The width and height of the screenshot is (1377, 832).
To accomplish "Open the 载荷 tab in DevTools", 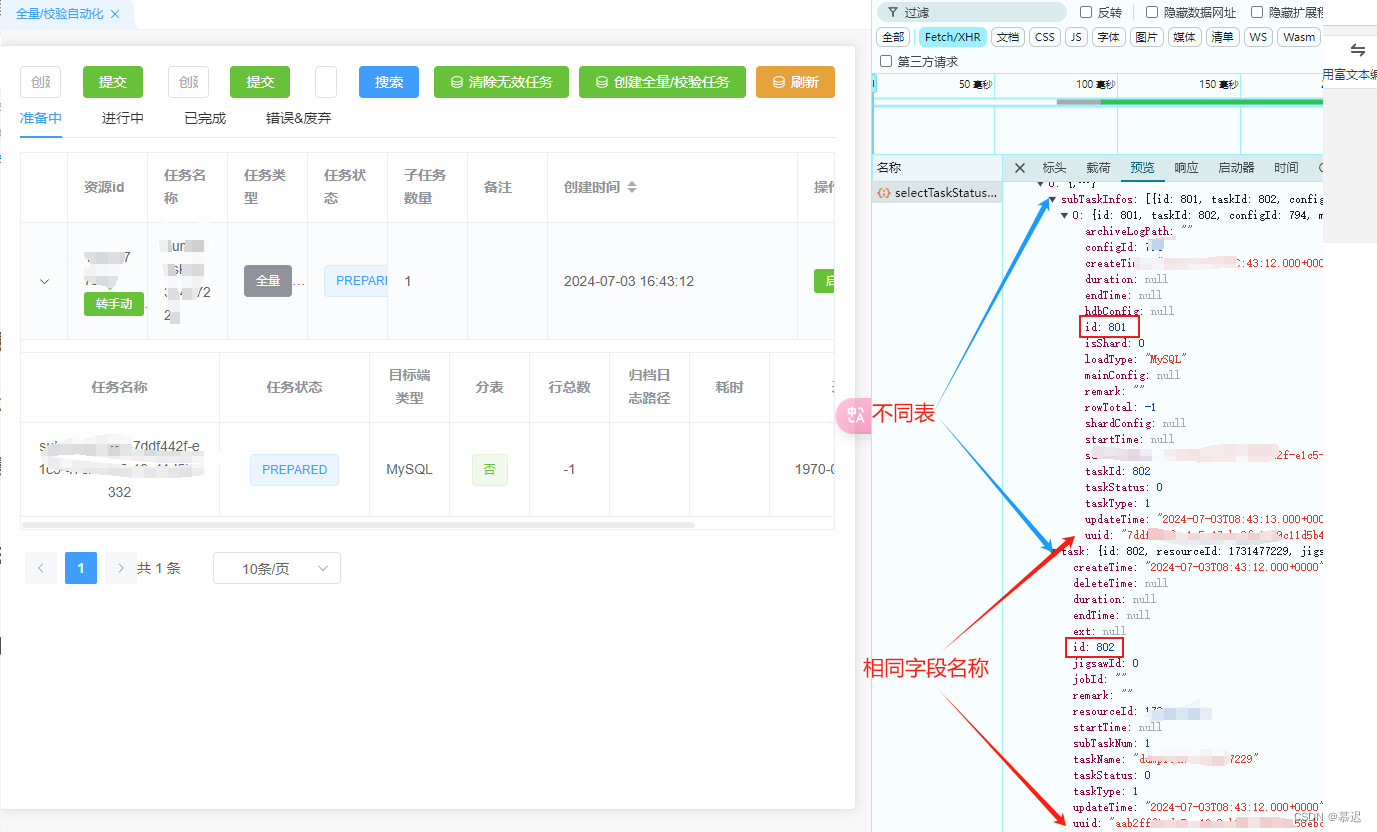I will [x=1098, y=168].
